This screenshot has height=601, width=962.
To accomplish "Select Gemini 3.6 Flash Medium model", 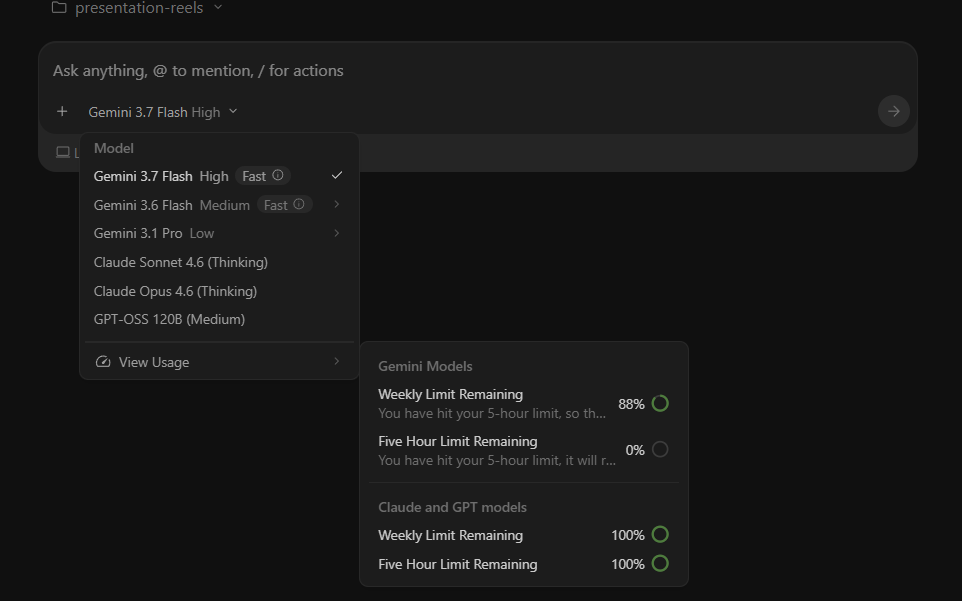I will (x=218, y=205).
